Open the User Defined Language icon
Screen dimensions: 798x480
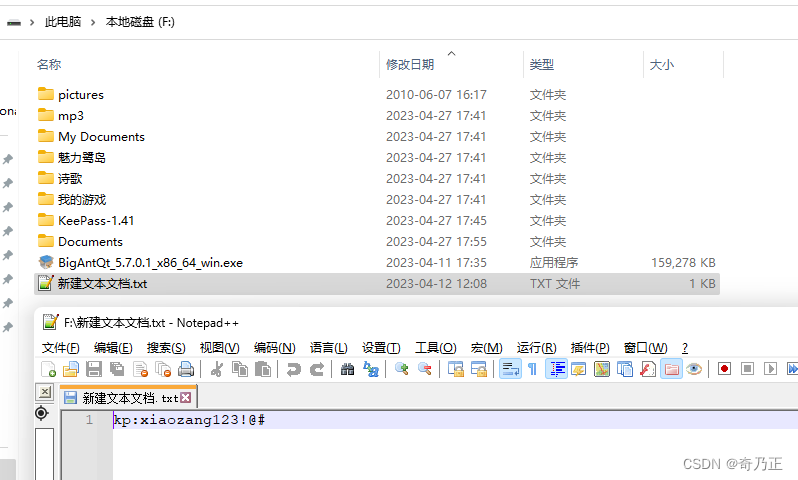(x=579, y=369)
